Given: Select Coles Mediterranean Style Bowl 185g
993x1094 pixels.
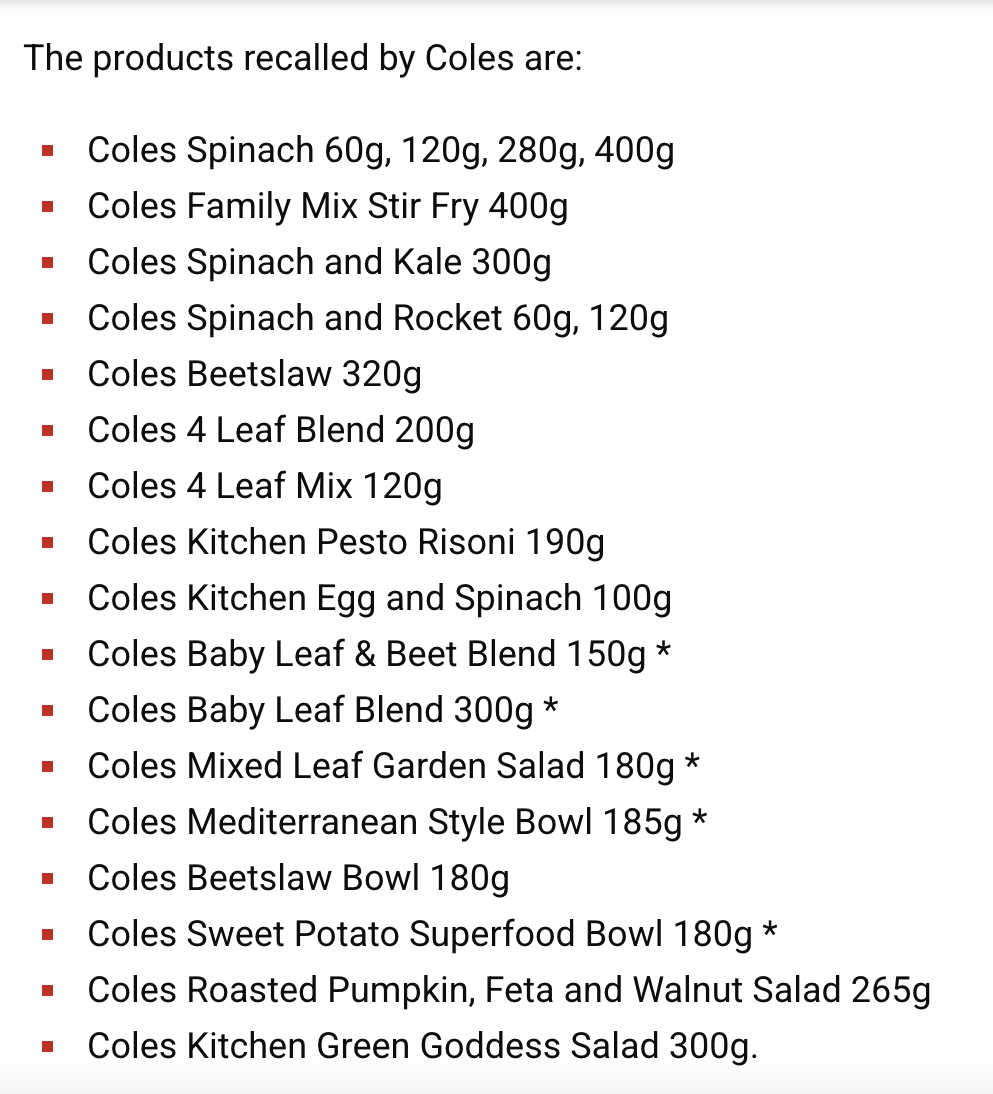Looking at the screenshot, I should (x=384, y=823).
